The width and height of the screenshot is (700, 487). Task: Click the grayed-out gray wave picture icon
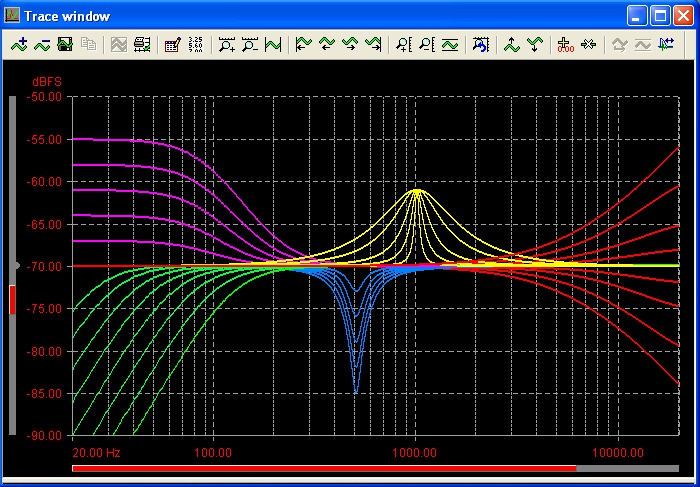point(119,44)
